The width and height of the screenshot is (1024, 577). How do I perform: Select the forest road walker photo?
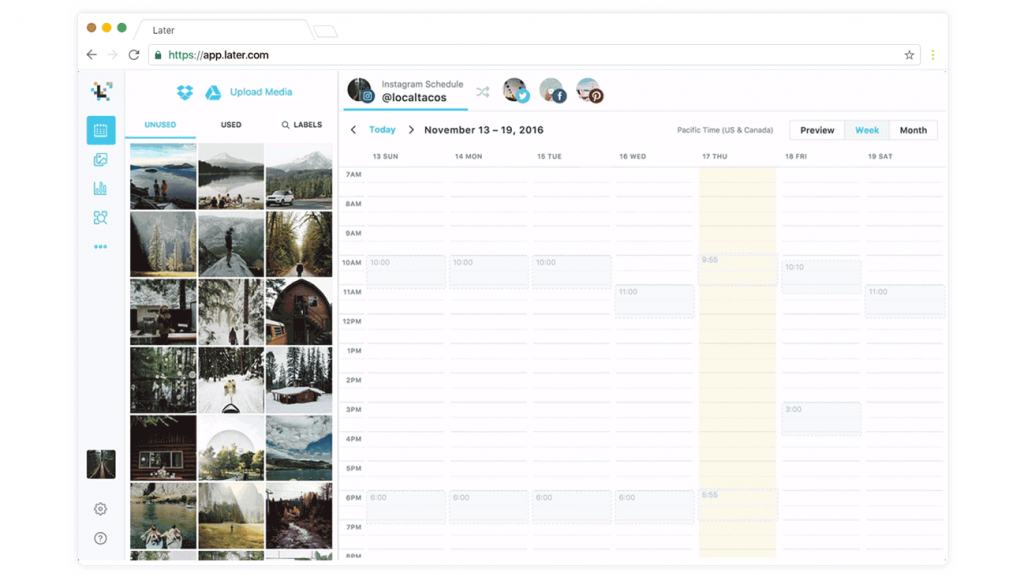pos(299,244)
